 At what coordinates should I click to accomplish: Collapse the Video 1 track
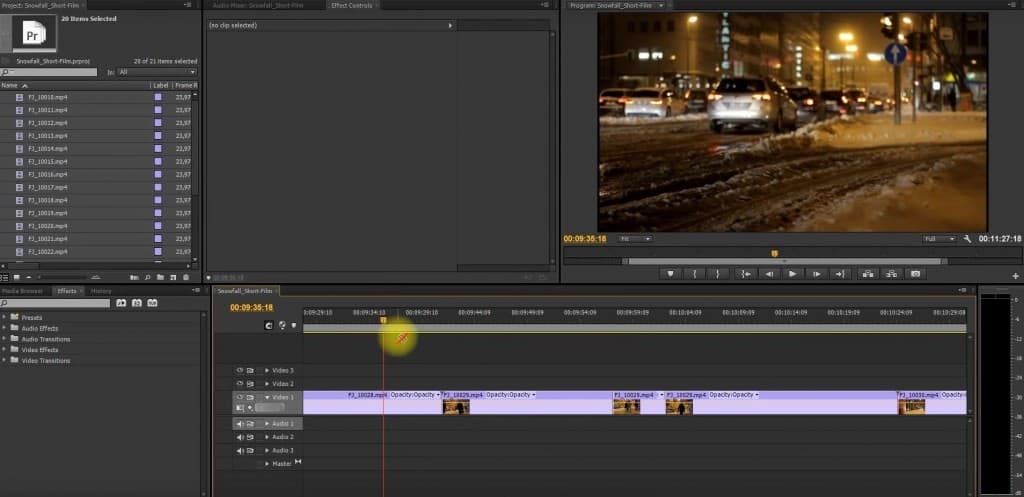click(x=266, y=397)
